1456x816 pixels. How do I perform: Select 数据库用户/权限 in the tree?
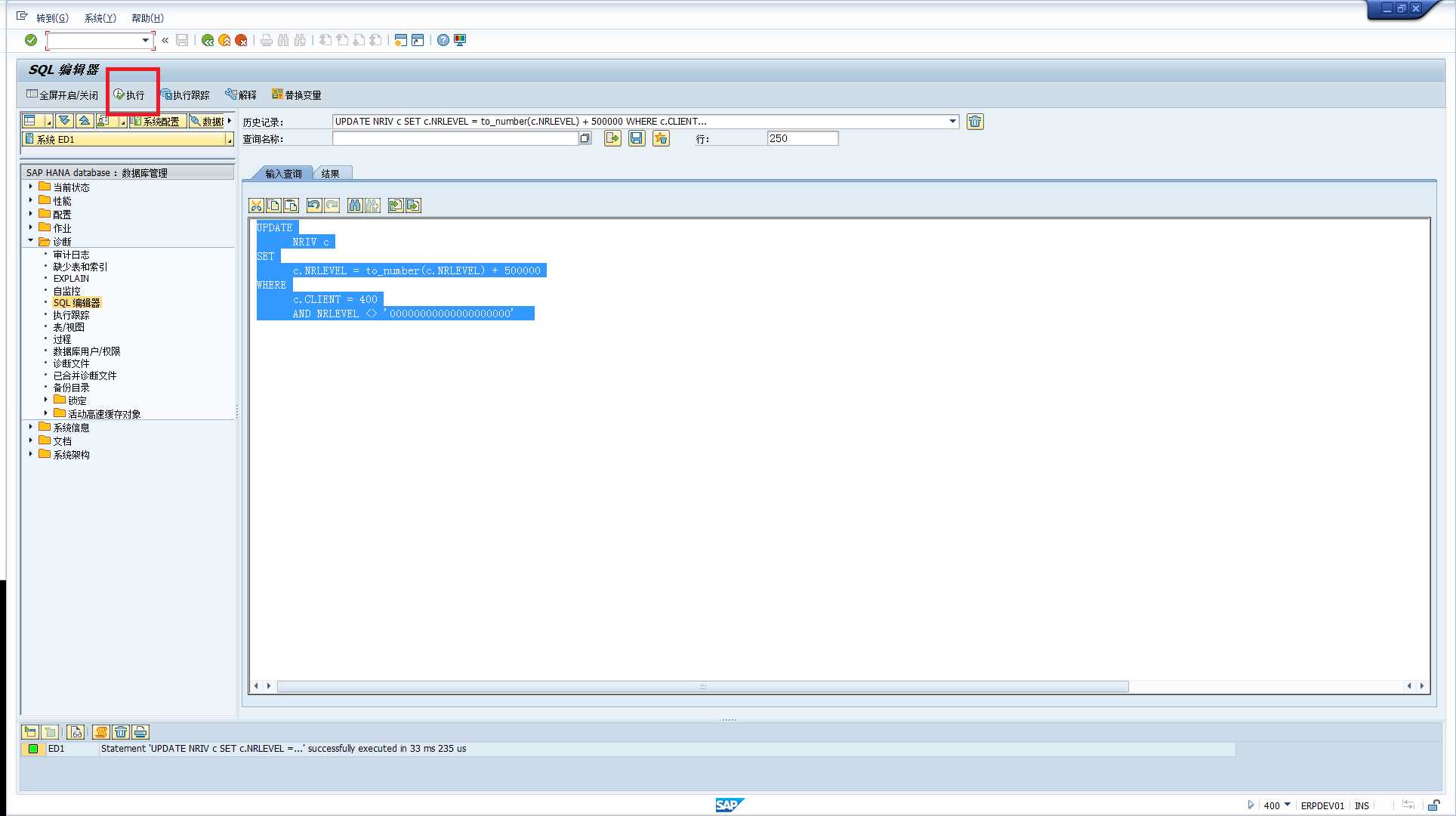[x=87, y=351]
